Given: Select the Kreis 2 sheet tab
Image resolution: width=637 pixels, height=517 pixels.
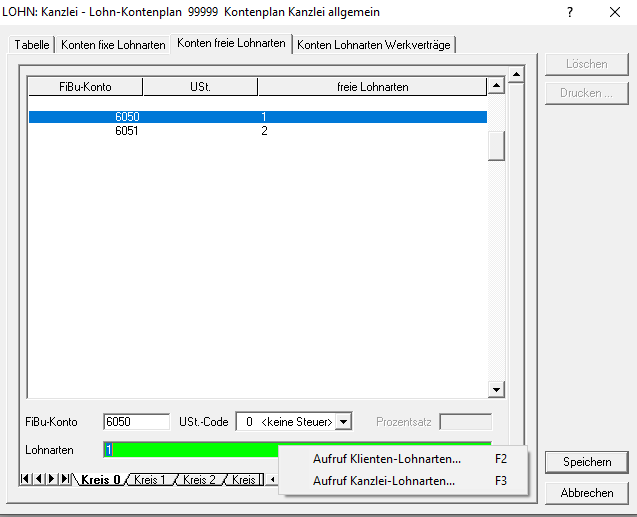Looking at the screenshot, I should pyautogui.click(x=199, y=480).
